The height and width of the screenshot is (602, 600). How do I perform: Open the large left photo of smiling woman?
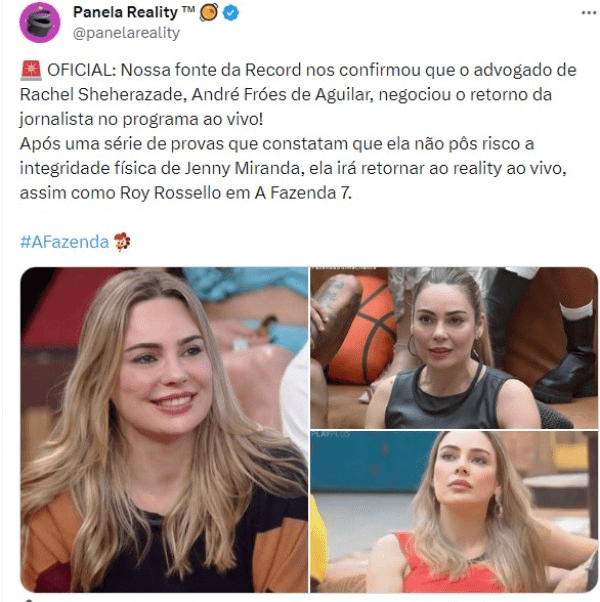[164, 430]
